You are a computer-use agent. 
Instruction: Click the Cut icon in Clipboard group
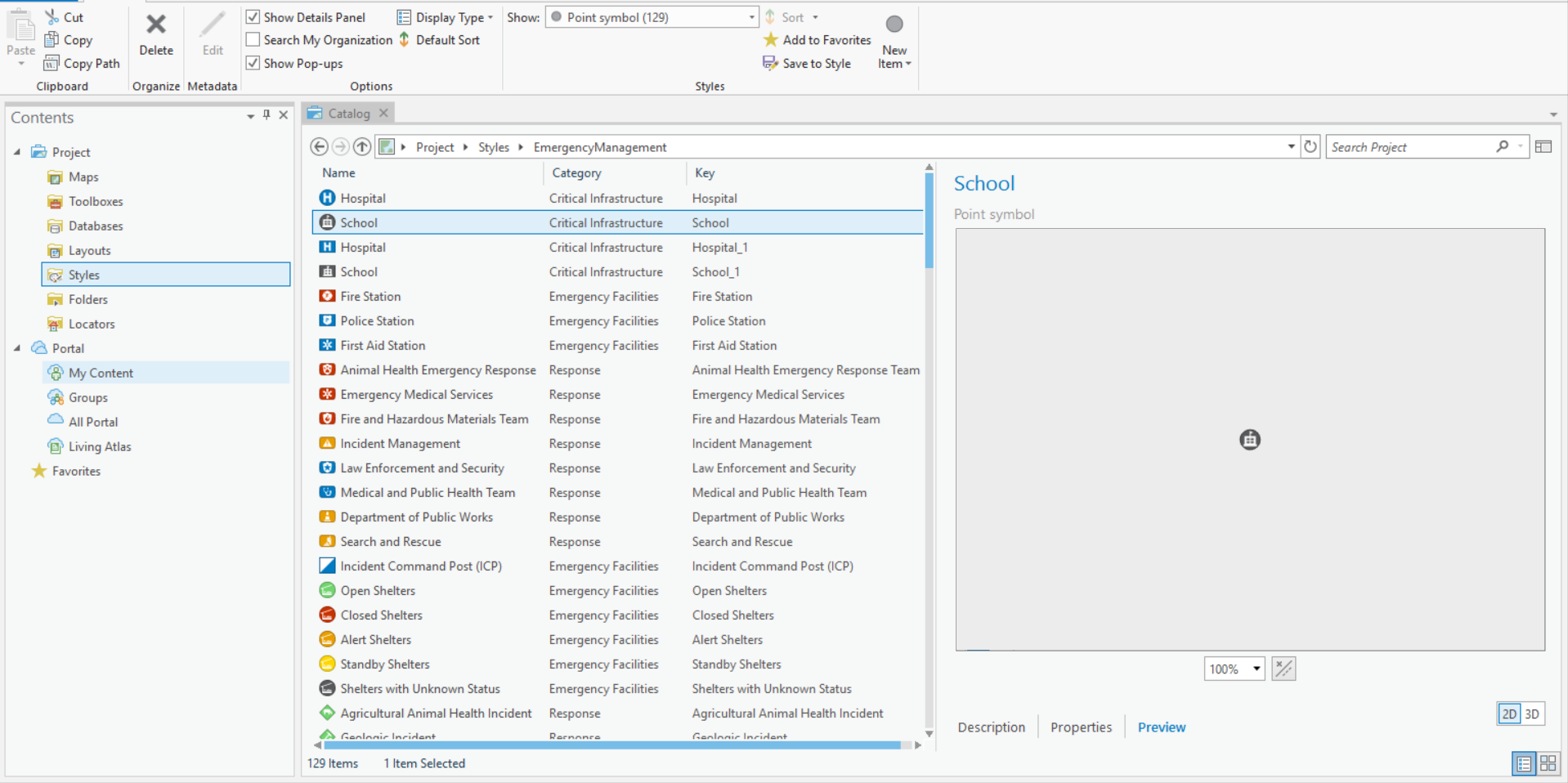coord(52,17)
